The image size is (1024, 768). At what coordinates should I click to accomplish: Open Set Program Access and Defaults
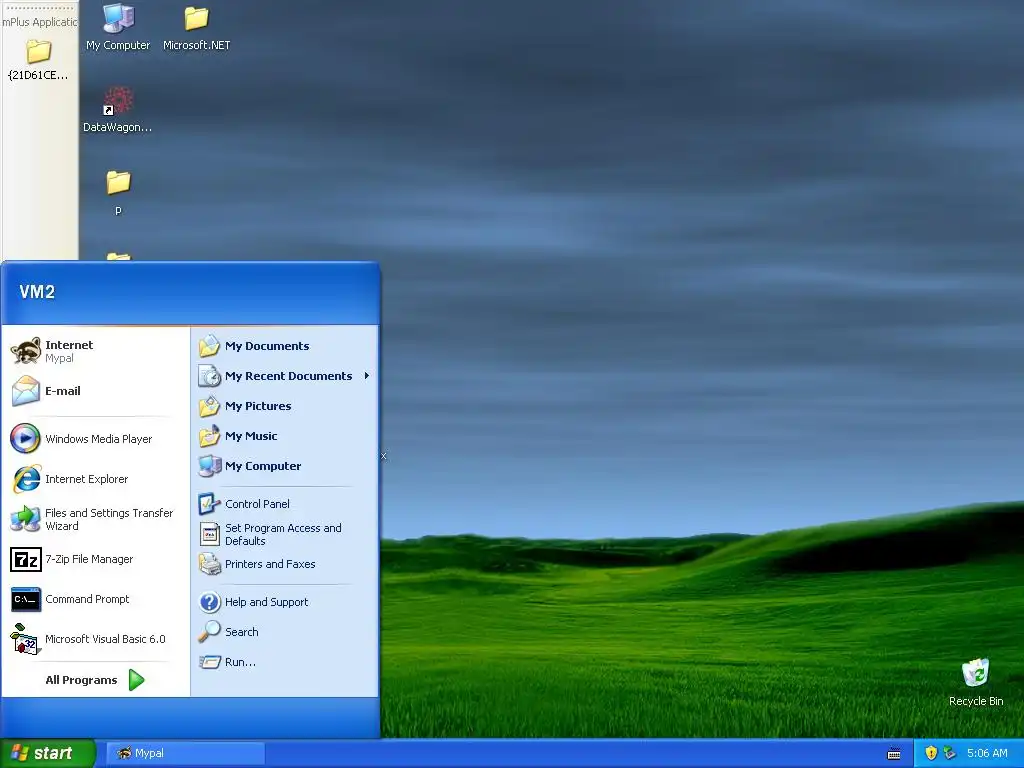[285, 534]
